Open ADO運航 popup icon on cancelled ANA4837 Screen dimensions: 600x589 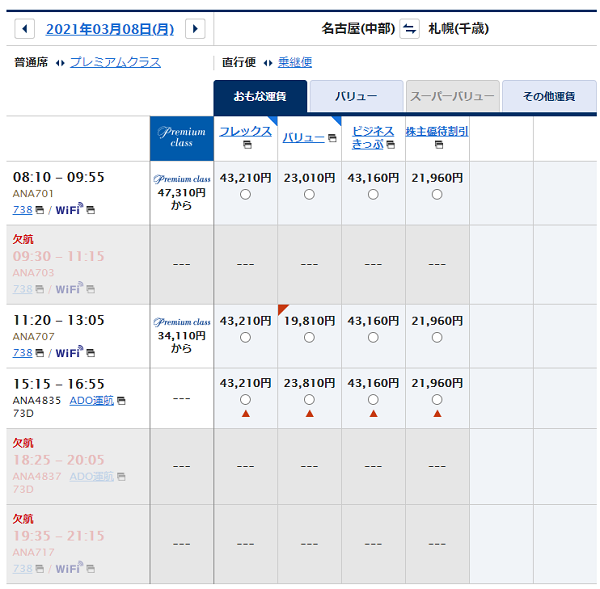coord(121,476)
